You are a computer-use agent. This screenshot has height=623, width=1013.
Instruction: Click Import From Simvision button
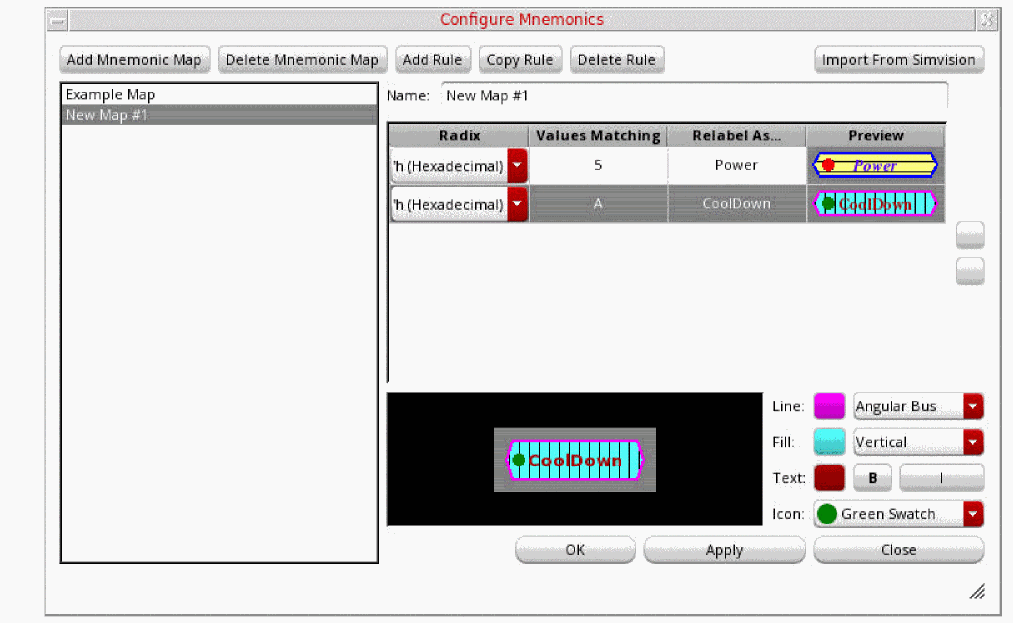point(898,60)
